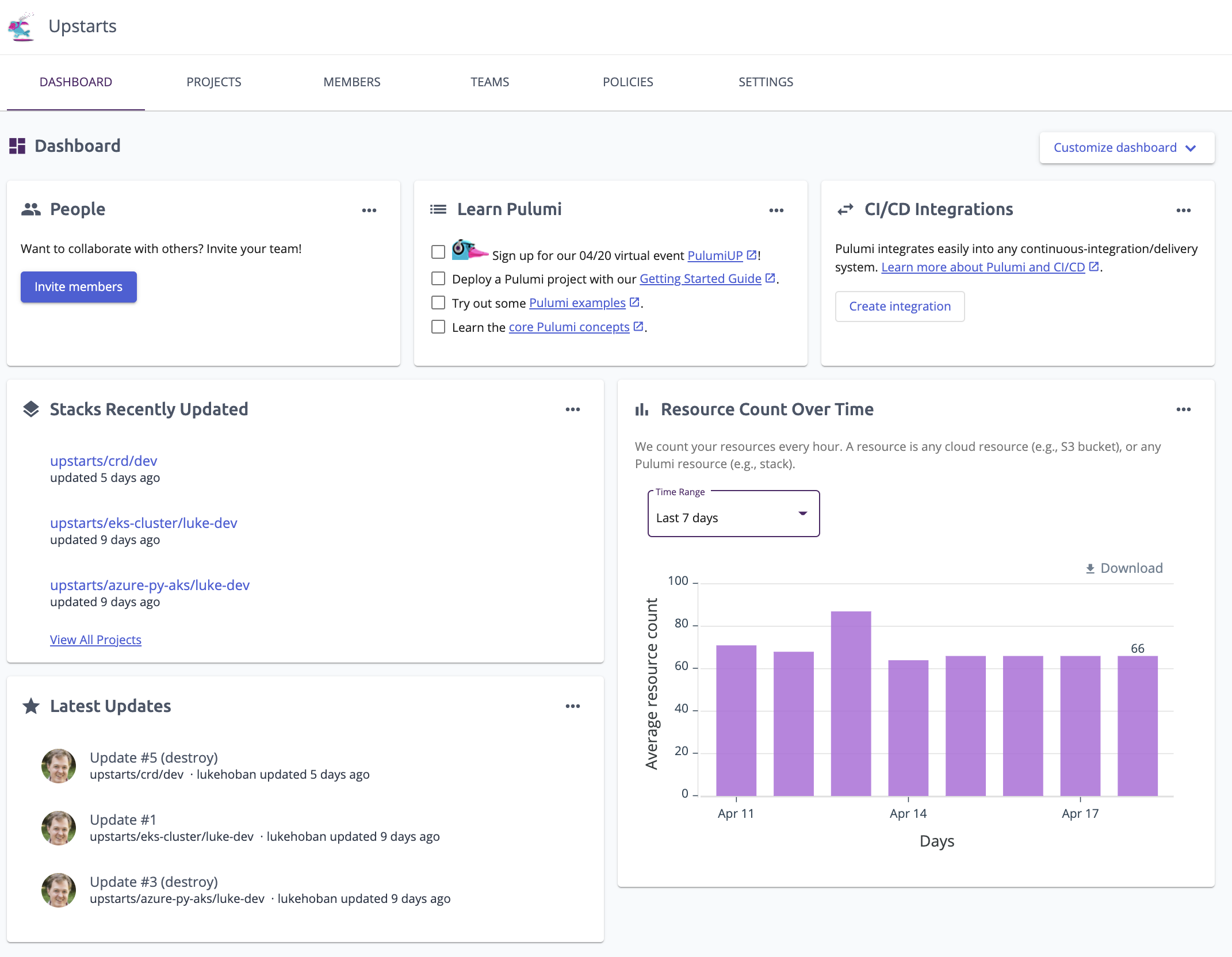
Task: Open the Pulumi examples link
Action: (577, 303)
